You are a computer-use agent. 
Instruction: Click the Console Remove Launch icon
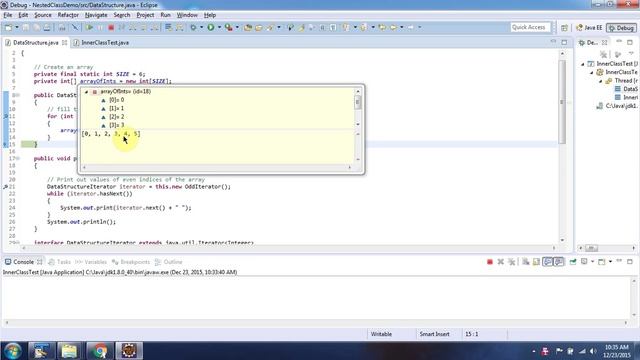(500, 262)
